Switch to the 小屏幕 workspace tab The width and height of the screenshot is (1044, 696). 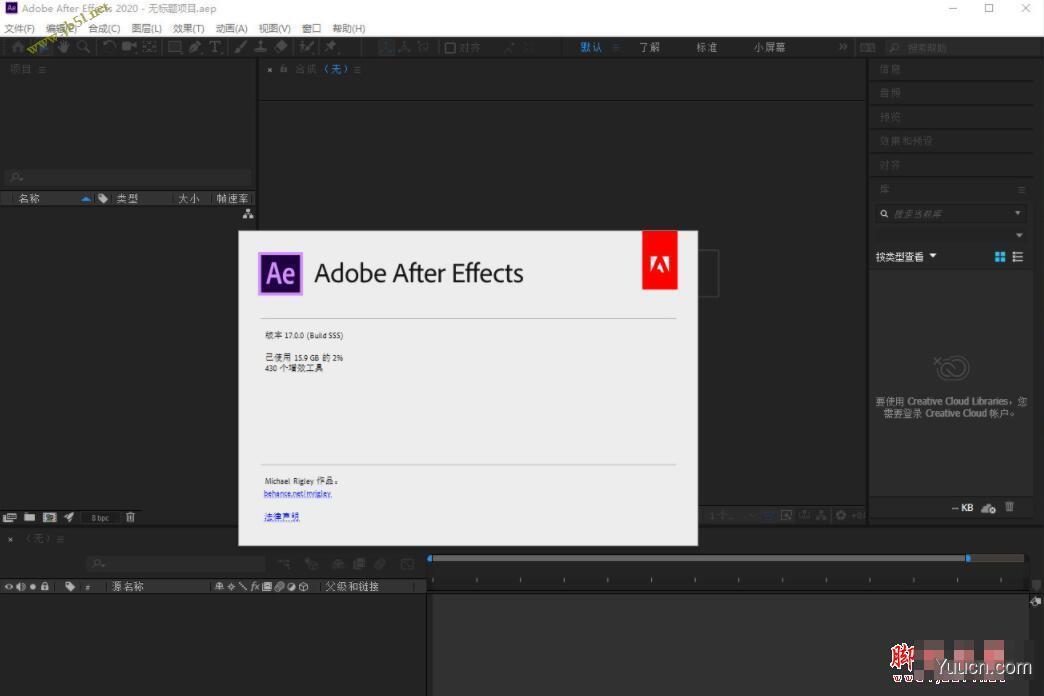click(768, 46)
